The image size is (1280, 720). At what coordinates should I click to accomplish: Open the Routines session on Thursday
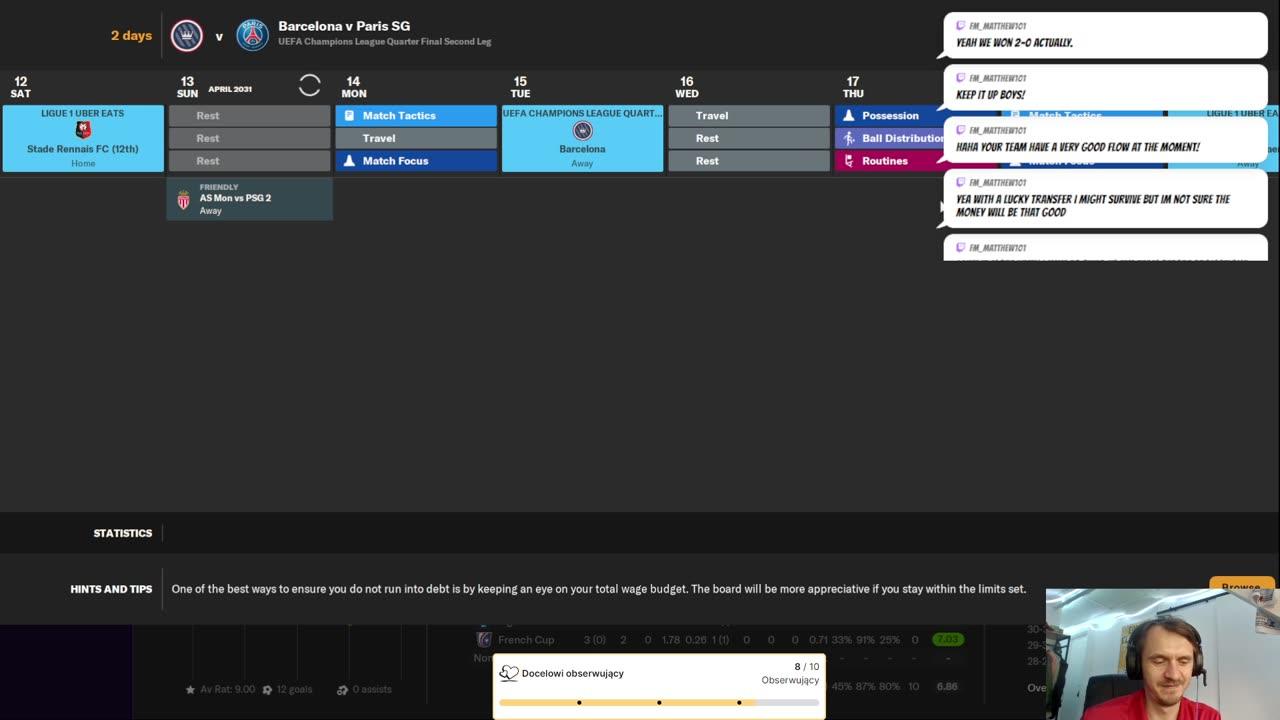[889, 161]
